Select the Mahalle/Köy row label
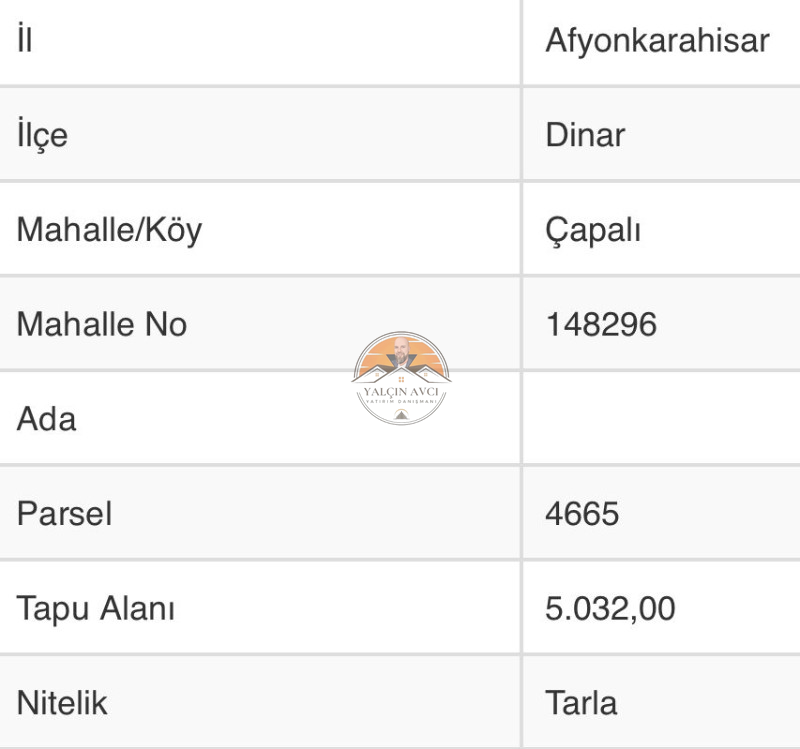The width and height of the screenshot is (800, 749). [x=110, y=231]
